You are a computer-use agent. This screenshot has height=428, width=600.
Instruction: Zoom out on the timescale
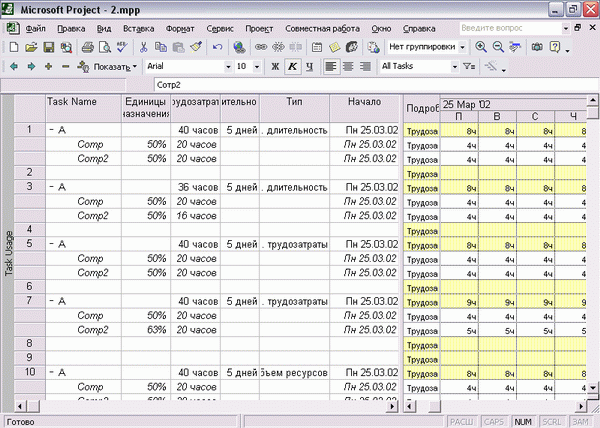(x=498, y=47)
